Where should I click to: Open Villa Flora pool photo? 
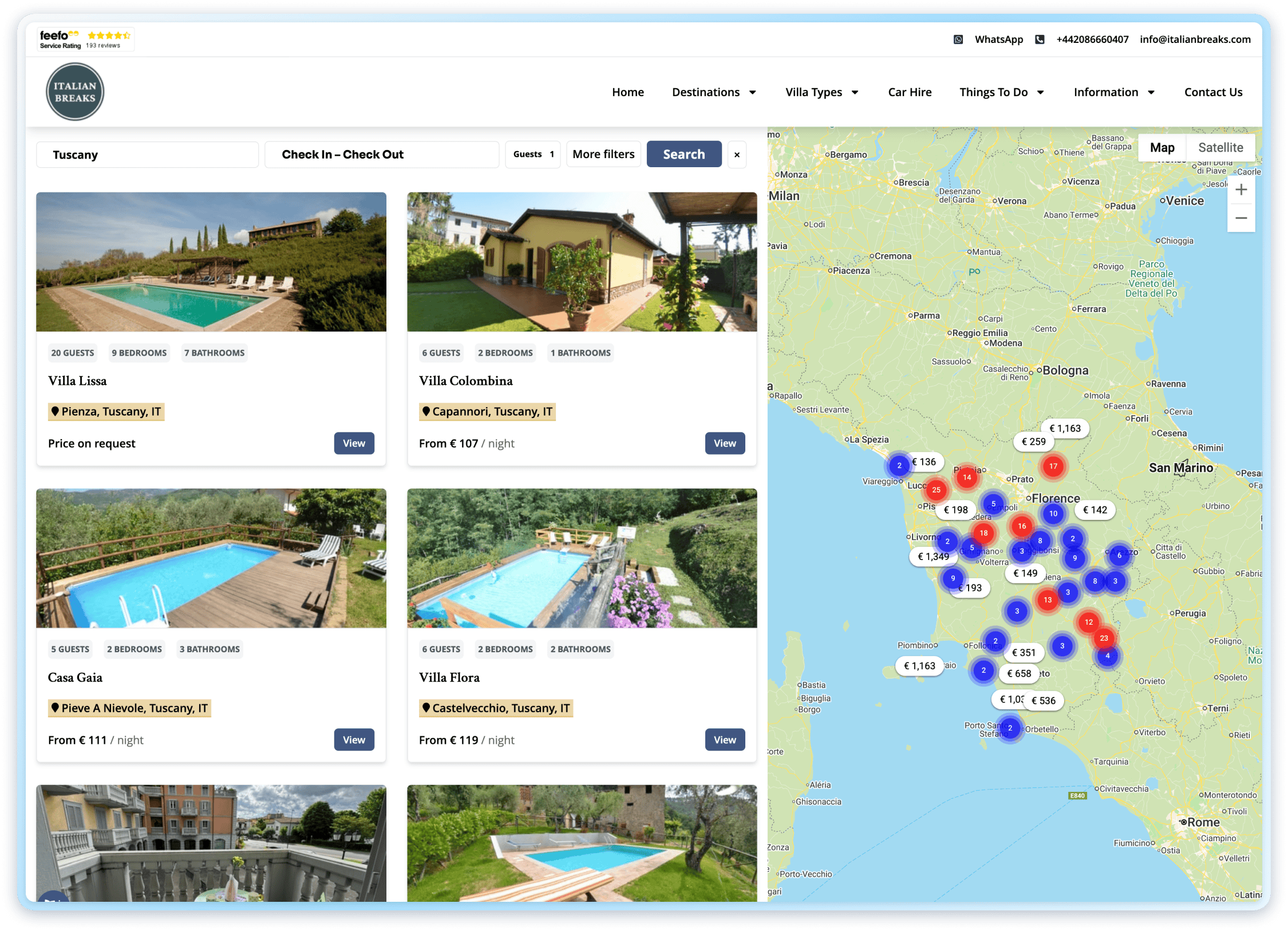pyautogui.click(x=582, y=558)
